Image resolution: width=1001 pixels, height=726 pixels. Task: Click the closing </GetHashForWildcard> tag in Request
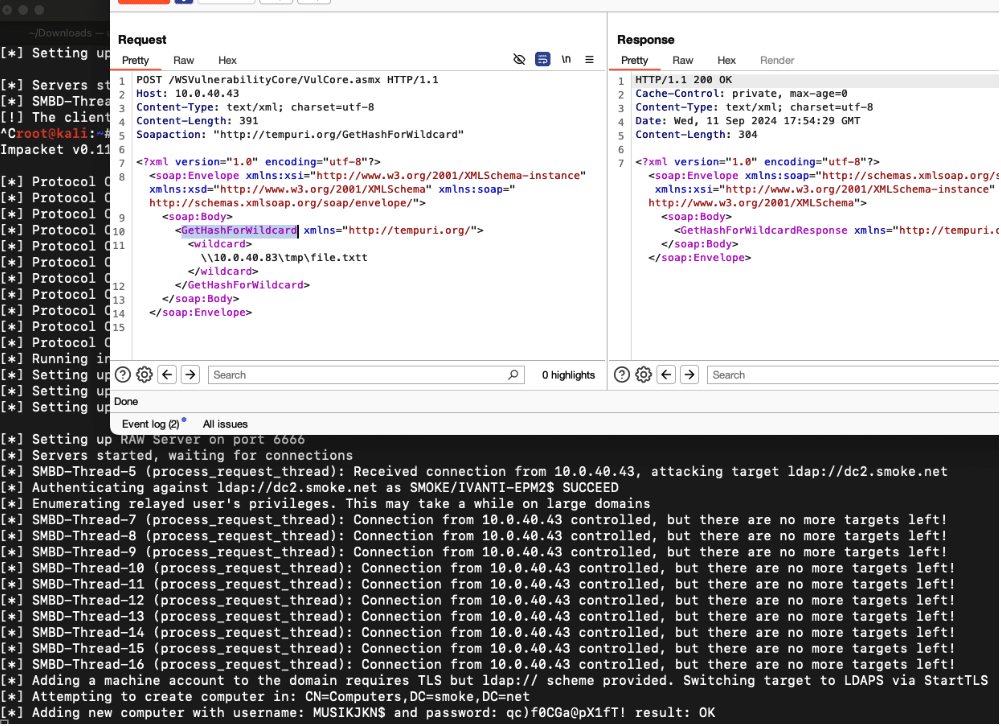coord(243,285)
